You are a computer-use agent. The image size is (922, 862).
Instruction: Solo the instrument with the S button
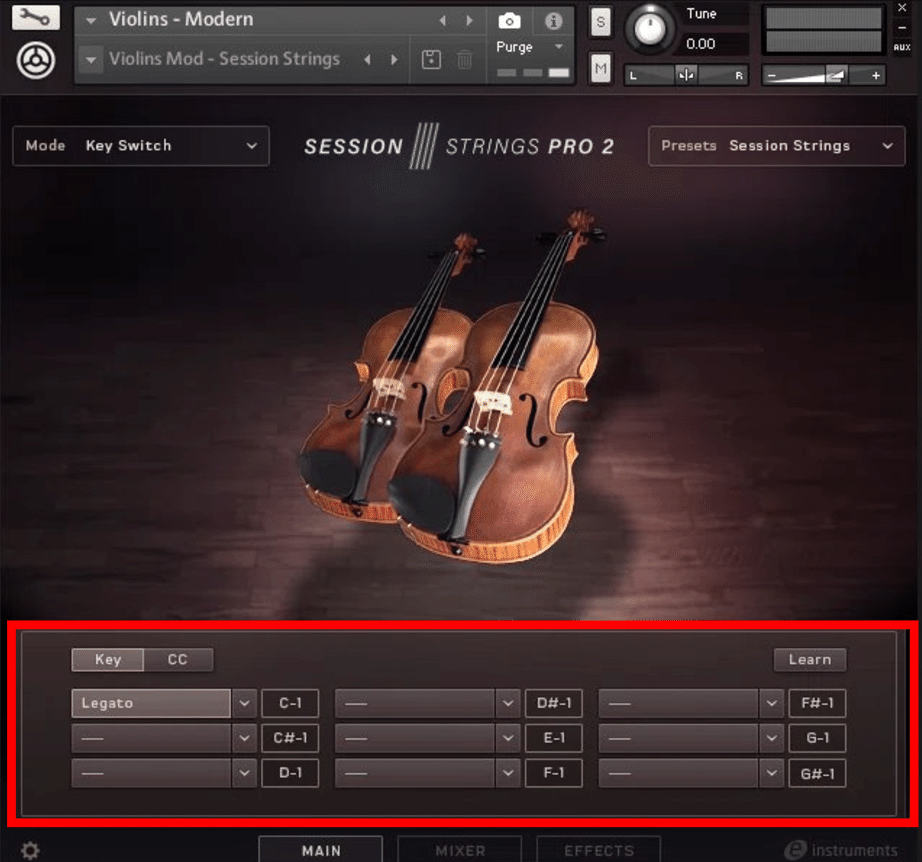(x=599, y=20)
